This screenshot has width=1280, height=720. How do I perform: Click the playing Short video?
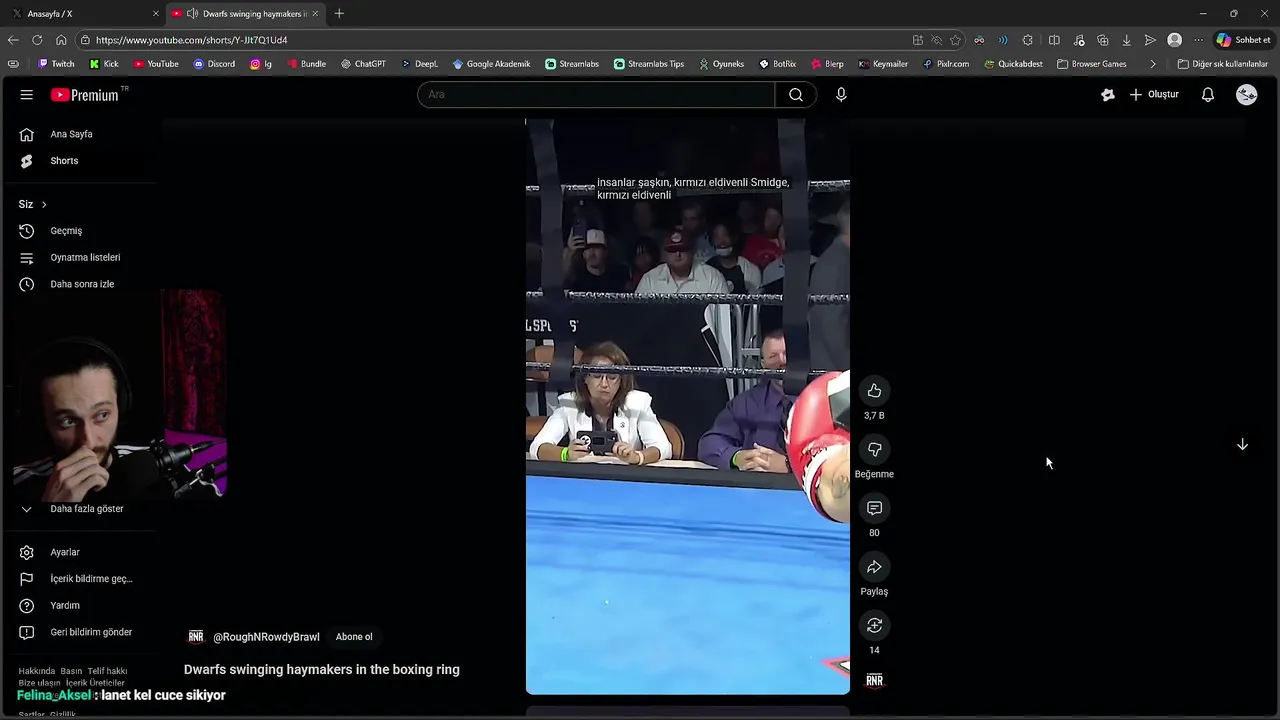[x=688, y=406]
